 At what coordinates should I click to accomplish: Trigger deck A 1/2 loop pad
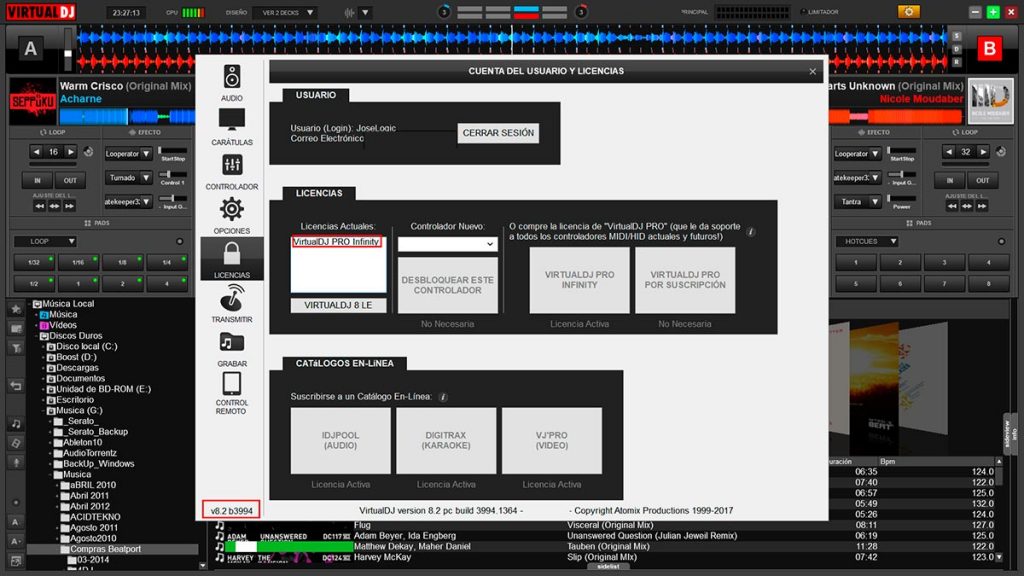34,284
